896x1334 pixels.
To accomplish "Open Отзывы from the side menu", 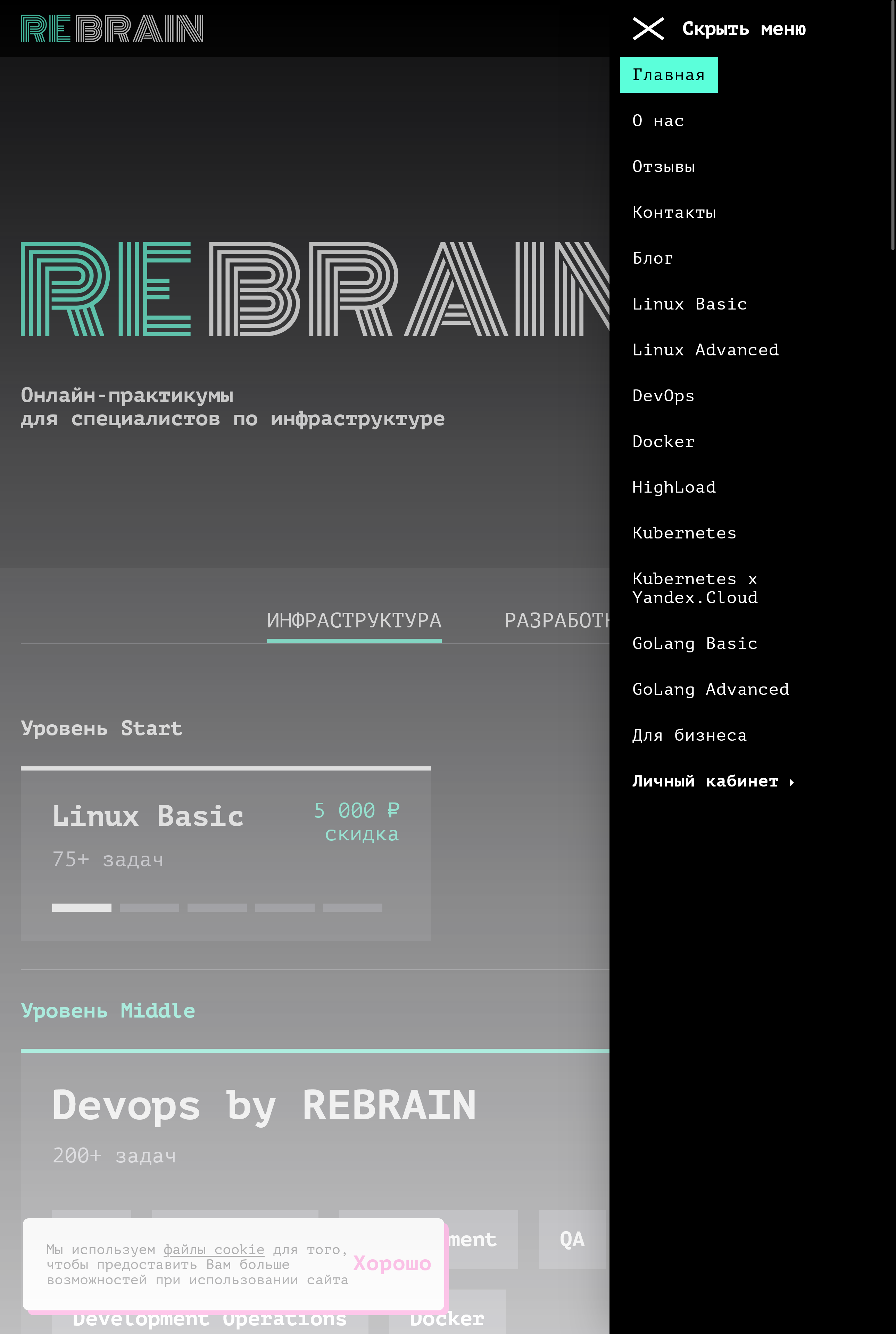I will coord(663,166).
